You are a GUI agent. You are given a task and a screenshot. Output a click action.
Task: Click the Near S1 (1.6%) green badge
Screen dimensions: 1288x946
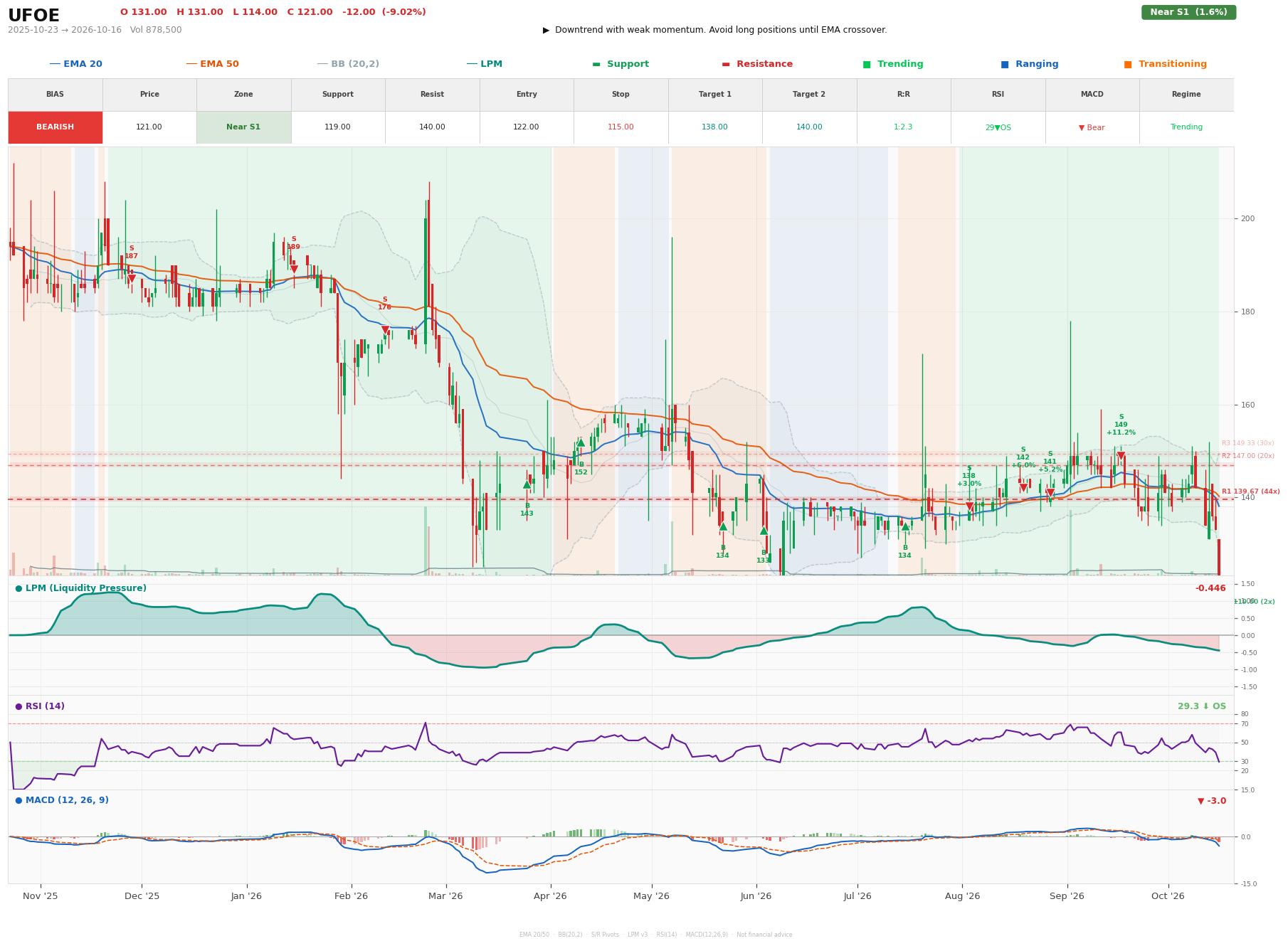1188,12
